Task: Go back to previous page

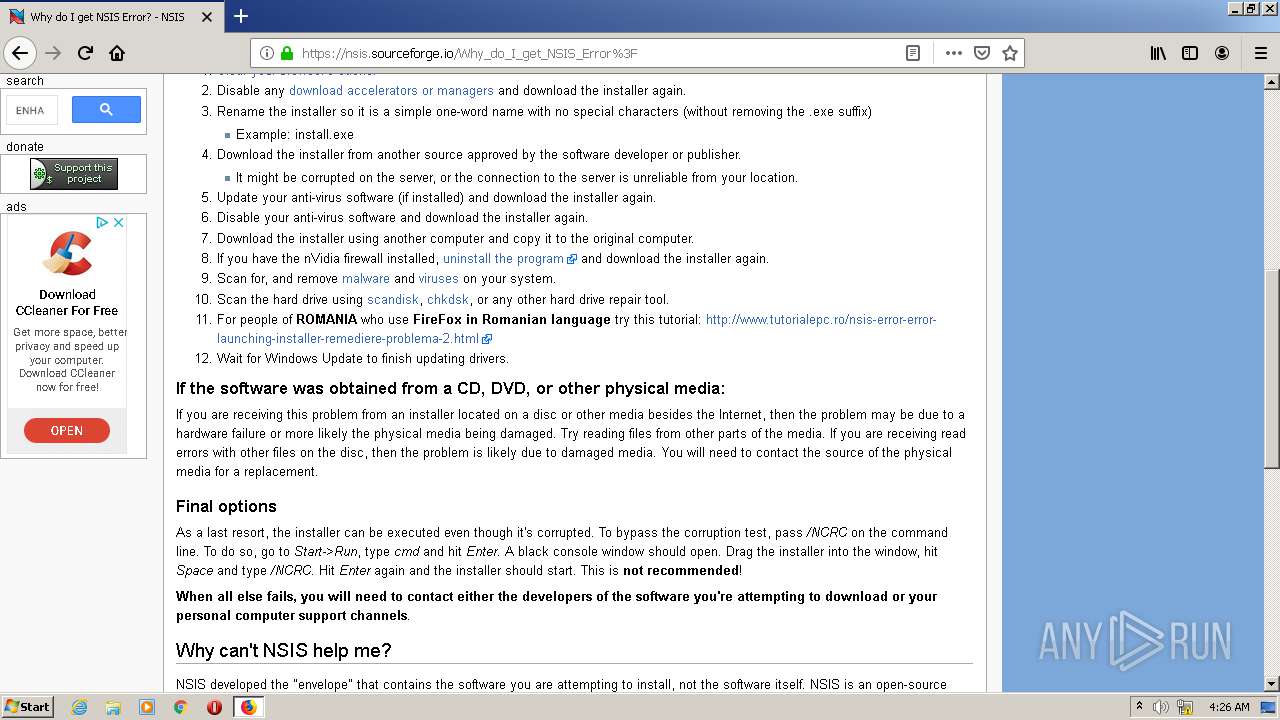Action: tap(20, 53)
